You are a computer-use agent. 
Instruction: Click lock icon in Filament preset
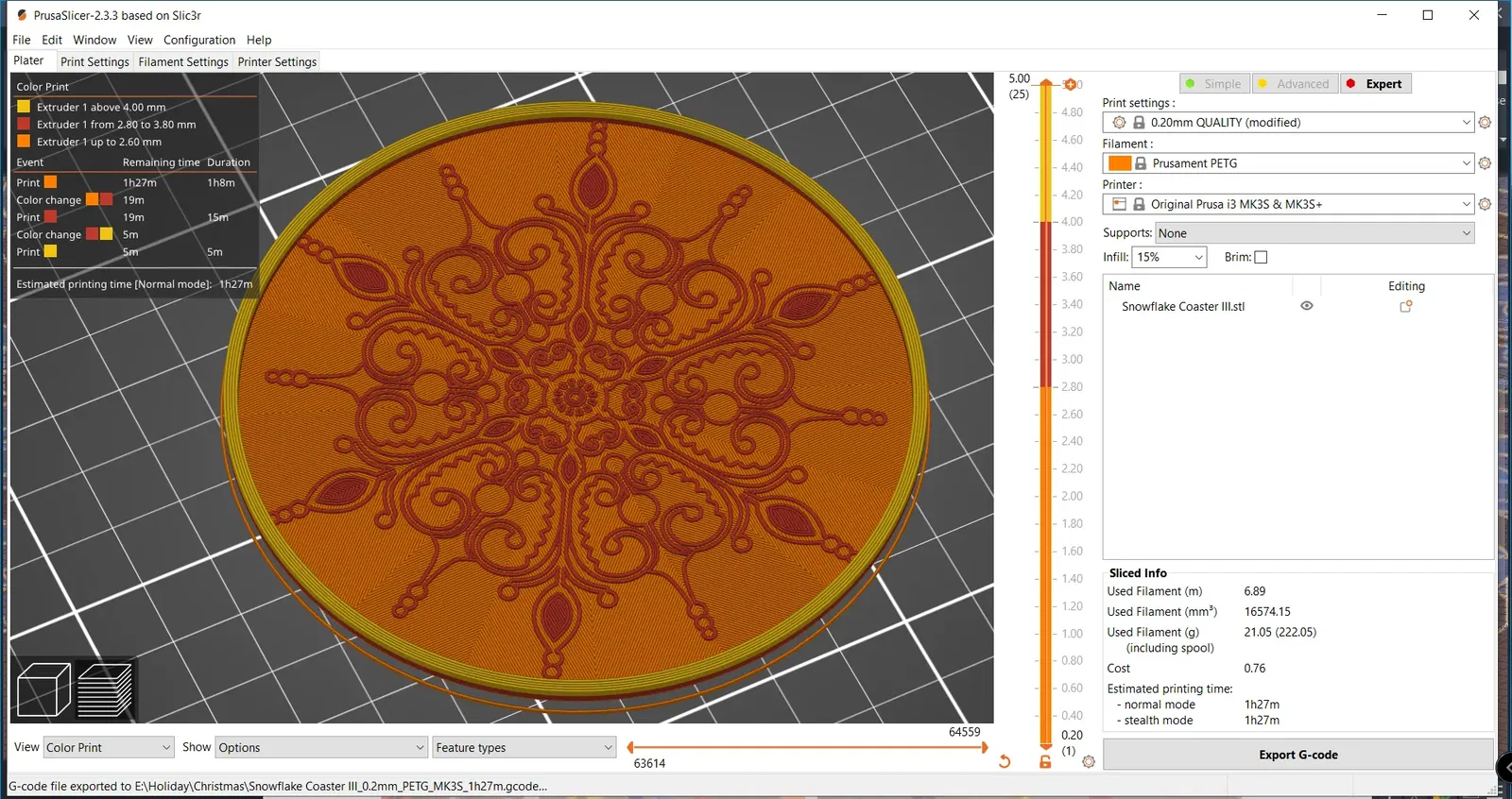[1141, 163]
